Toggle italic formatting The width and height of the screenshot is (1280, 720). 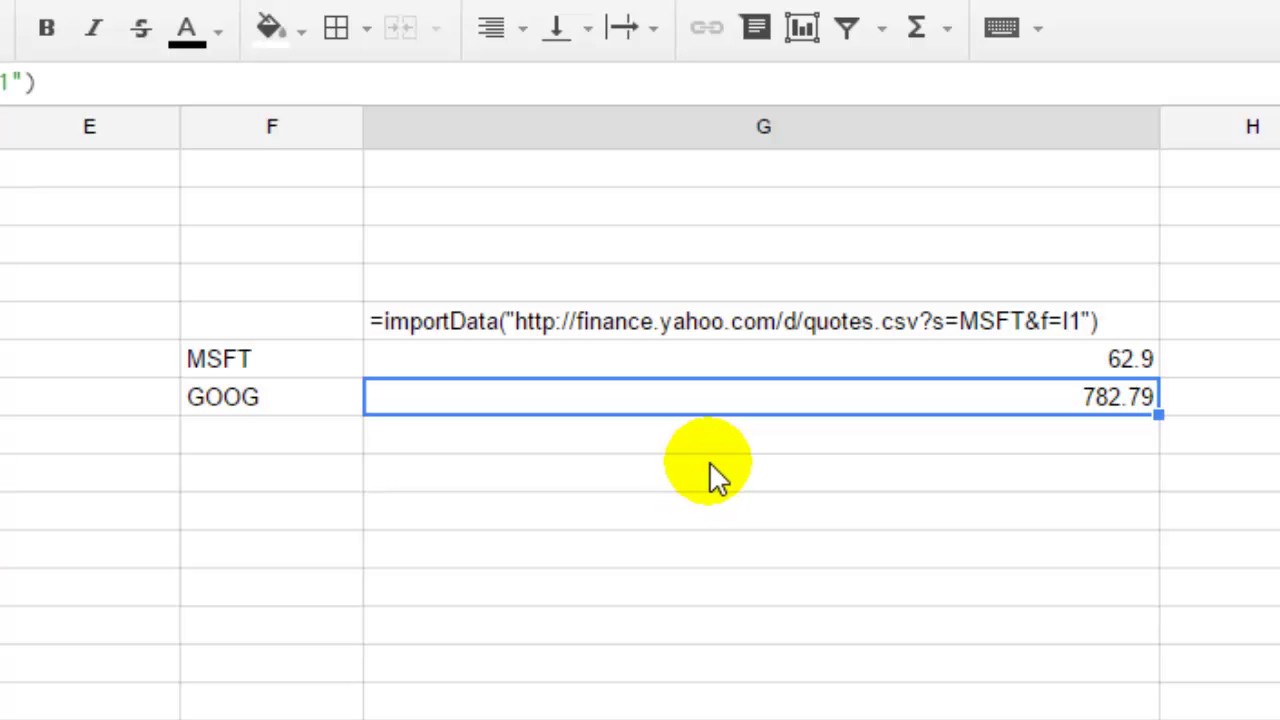(93, 28)
